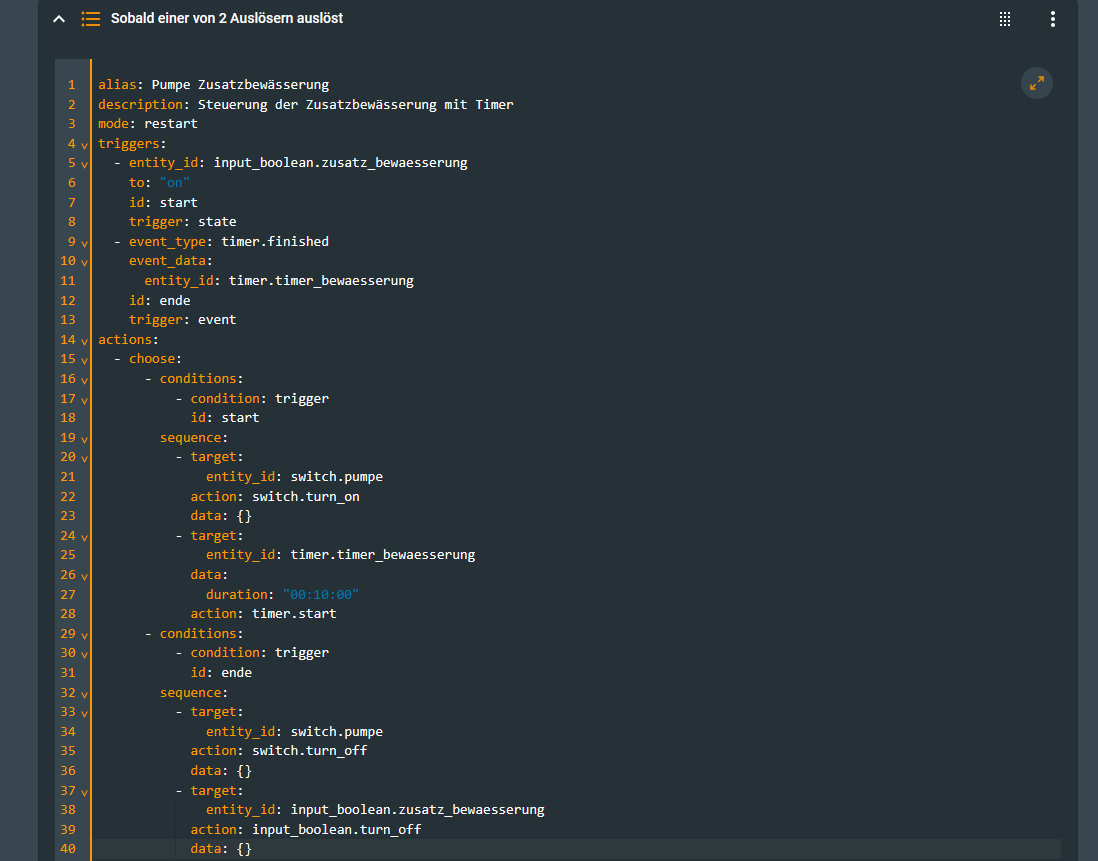Screen dimensions: 1098x861
Task: Fold the choose block at line 15
Action: (84, 360)
